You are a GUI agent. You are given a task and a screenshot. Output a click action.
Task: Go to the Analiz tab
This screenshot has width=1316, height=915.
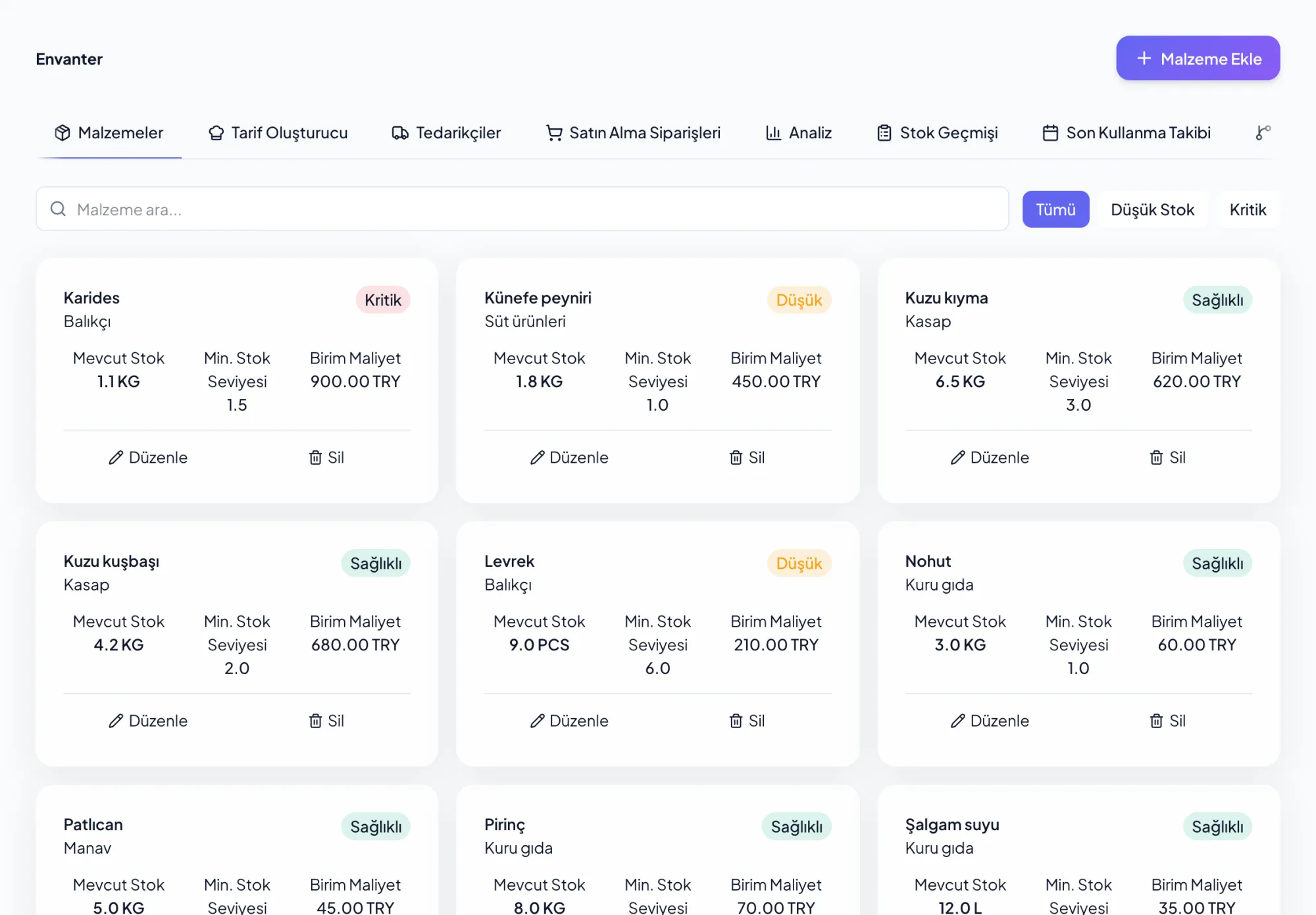pyautogui.click(x=799, y=133)
